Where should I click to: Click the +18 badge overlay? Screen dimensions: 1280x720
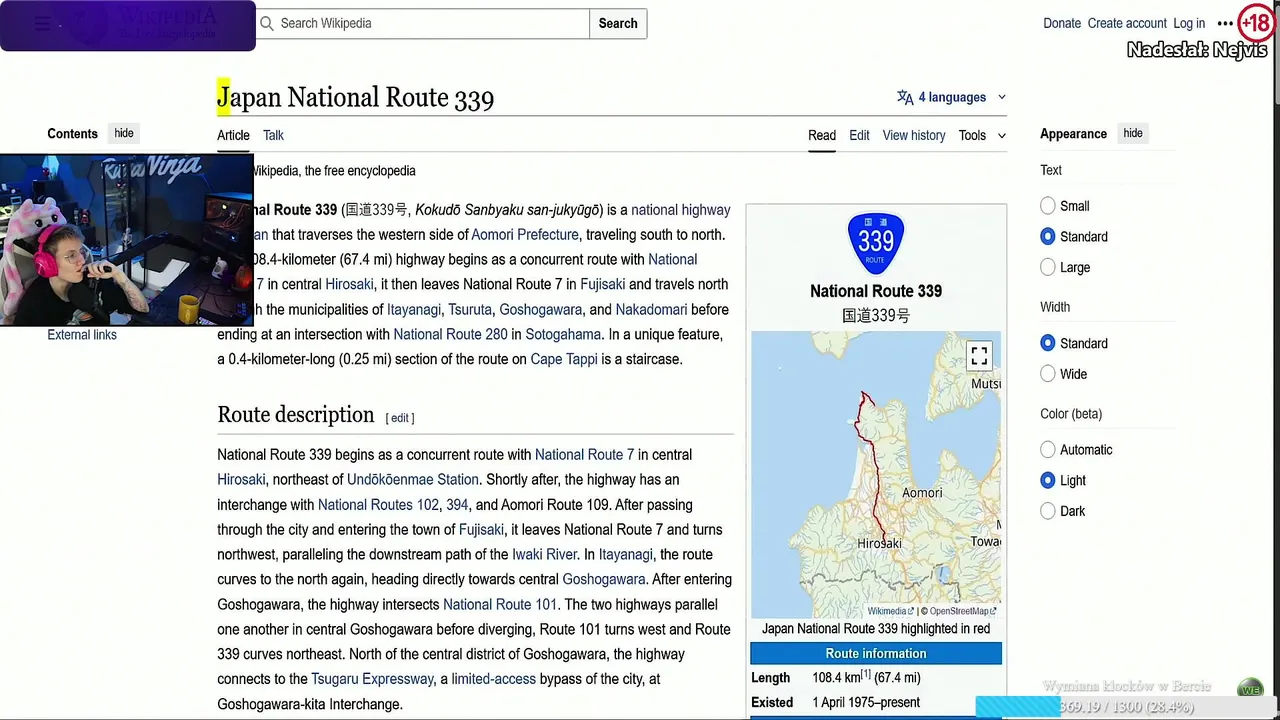pos(1256,22)
